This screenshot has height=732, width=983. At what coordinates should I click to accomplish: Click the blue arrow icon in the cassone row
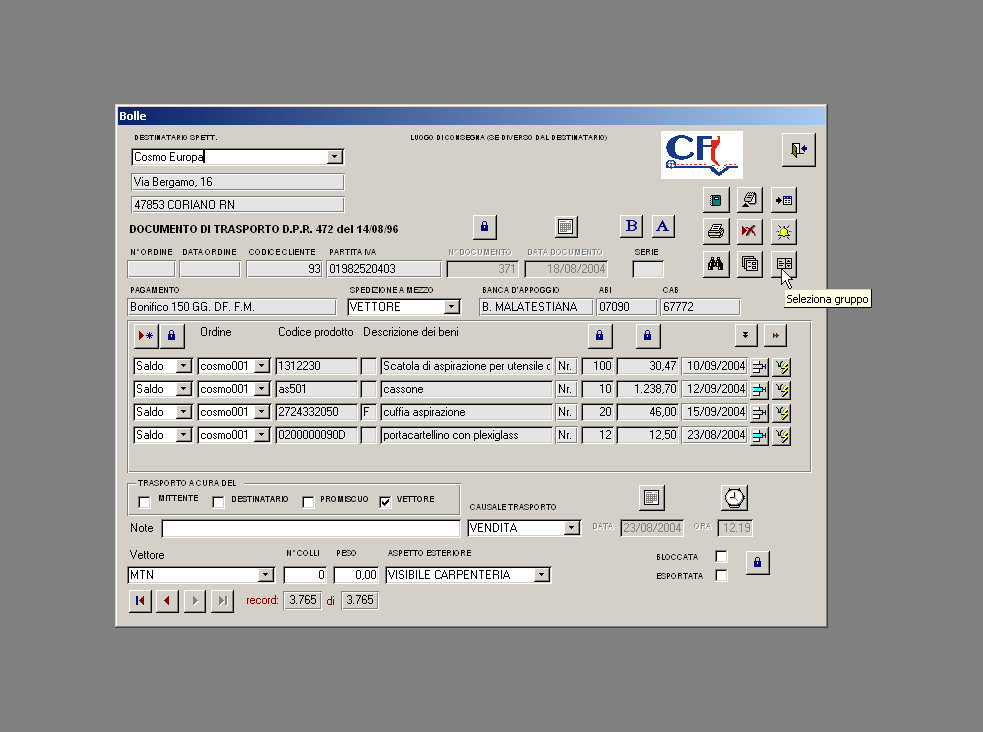(759, 390)
